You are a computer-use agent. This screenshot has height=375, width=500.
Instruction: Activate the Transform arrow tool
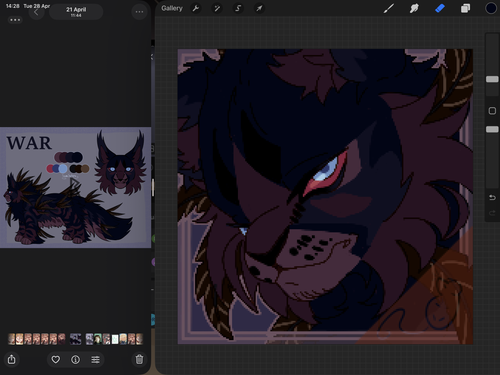click(x=259, y=8)
